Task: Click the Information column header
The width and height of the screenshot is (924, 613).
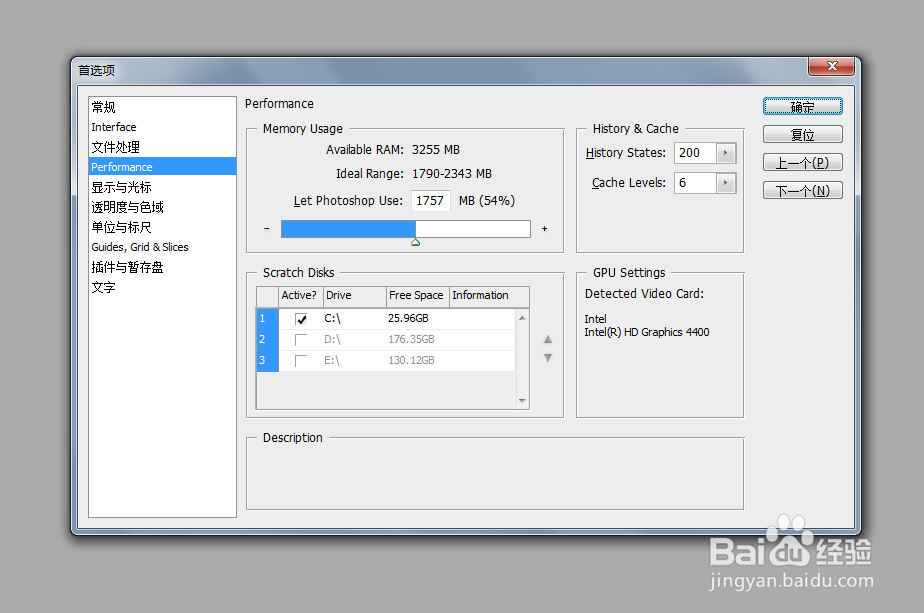Action: [489, 296]
